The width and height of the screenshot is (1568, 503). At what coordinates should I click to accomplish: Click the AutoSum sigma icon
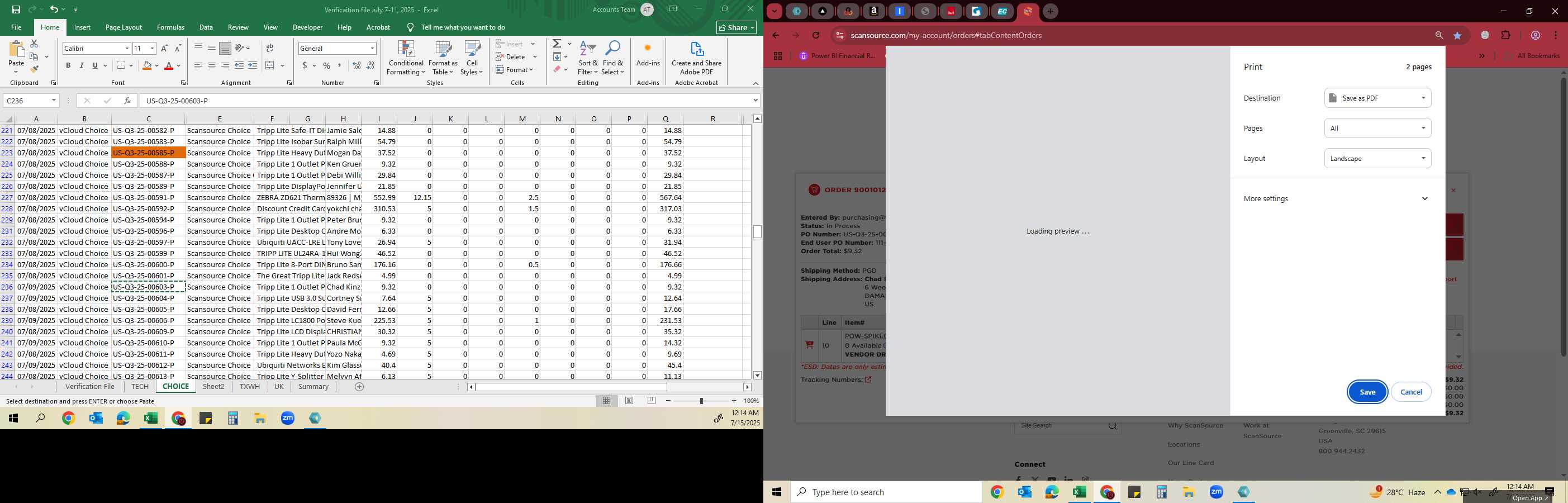coord(557,44)
